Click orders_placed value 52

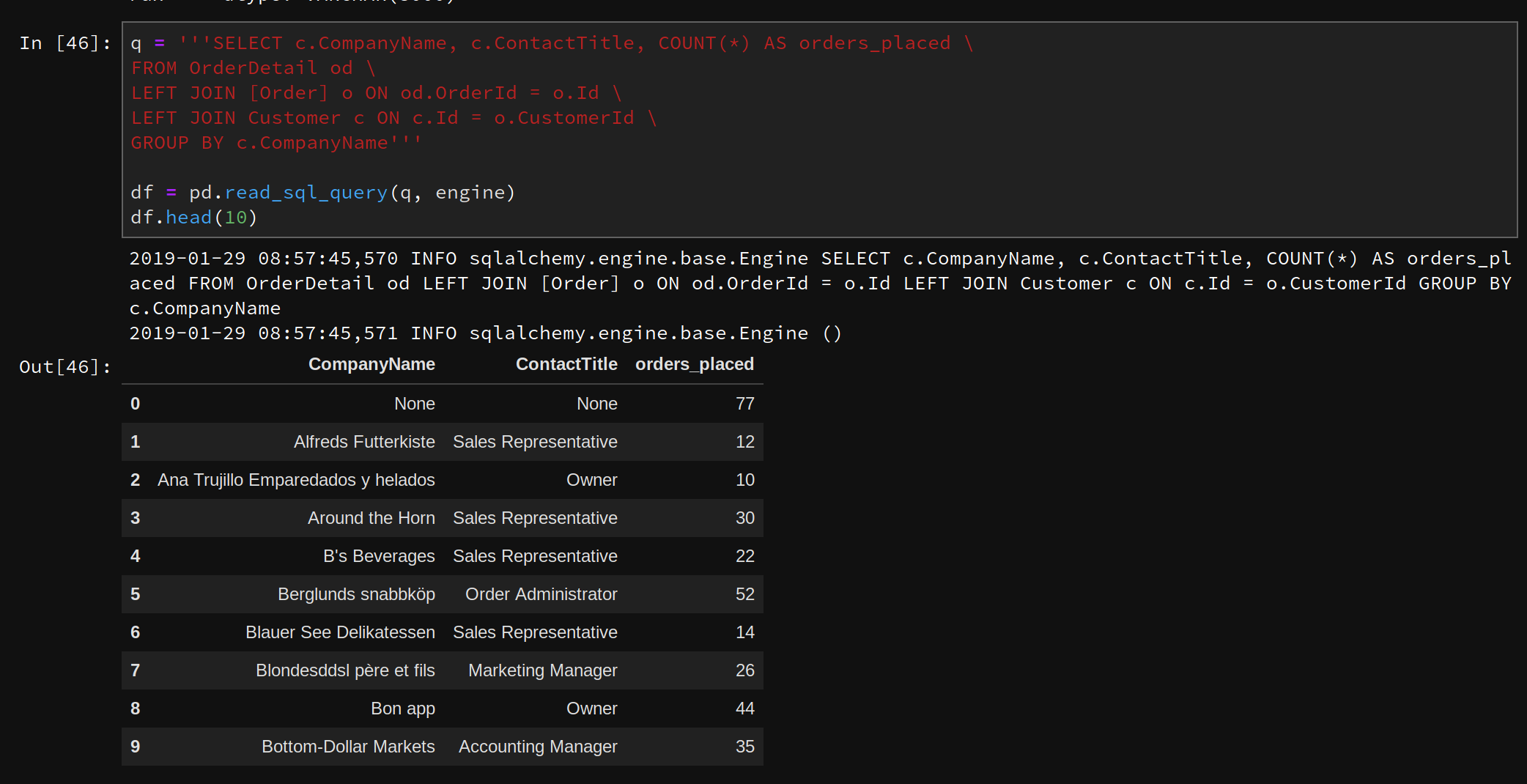coord(745,594)
